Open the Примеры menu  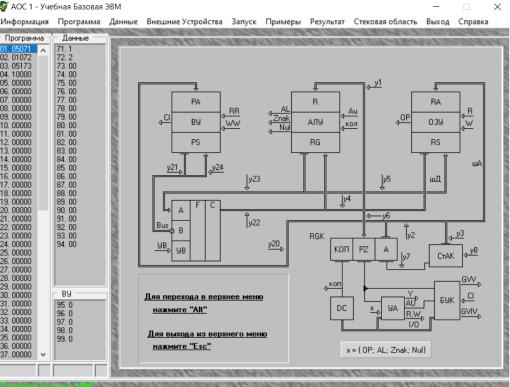click(x=283, y=22)
